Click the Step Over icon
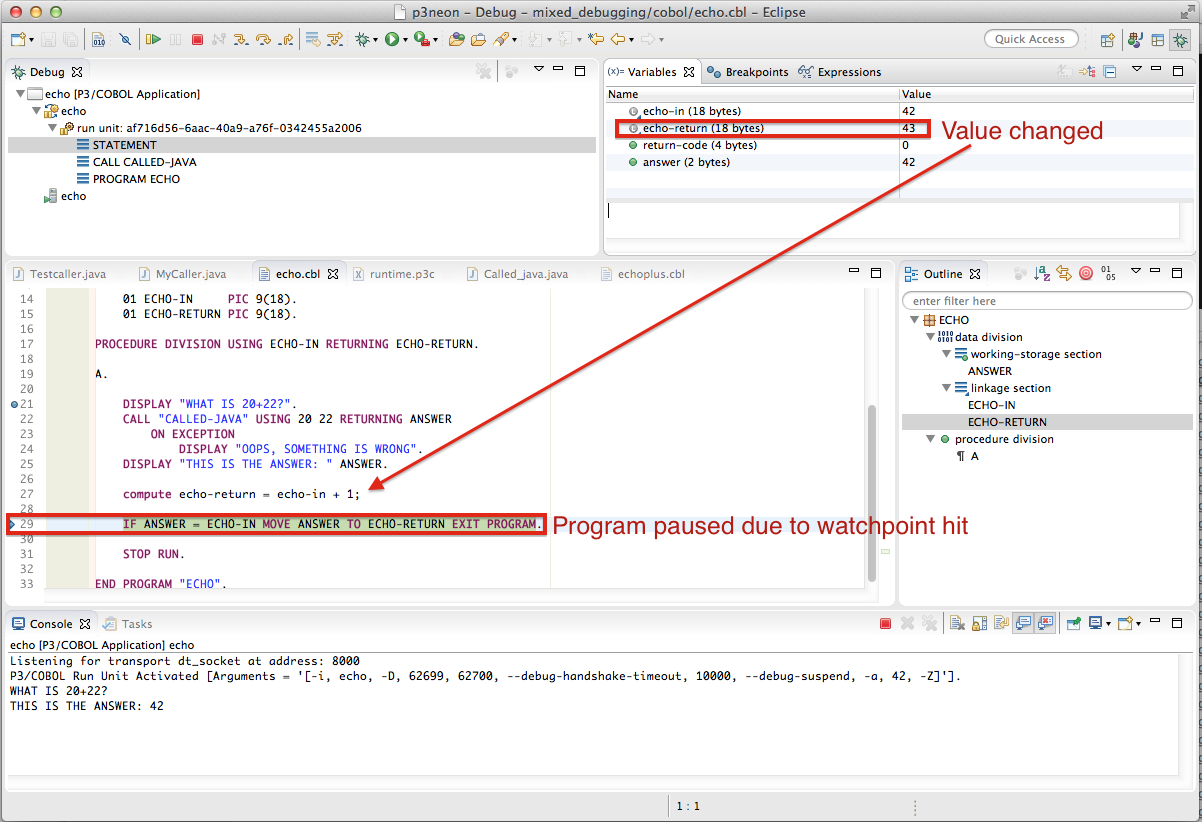Viewport: 1202px width, 822px height. click(263, 40)
